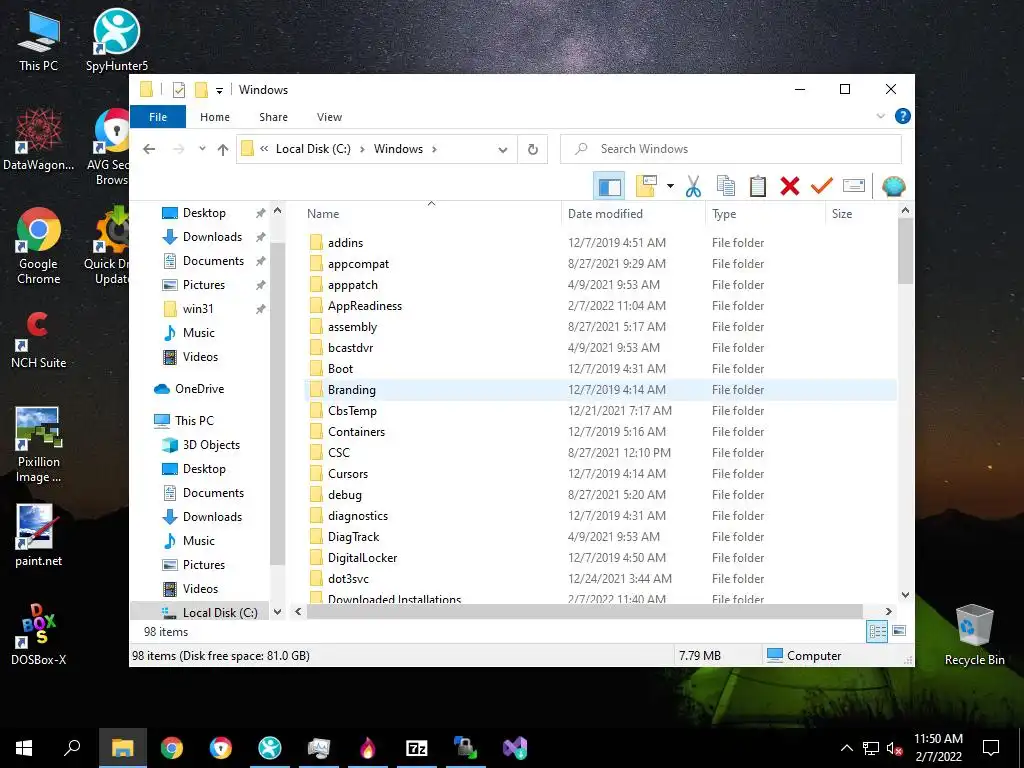
Task: Click Windows Start button
Action: [24, 748]
